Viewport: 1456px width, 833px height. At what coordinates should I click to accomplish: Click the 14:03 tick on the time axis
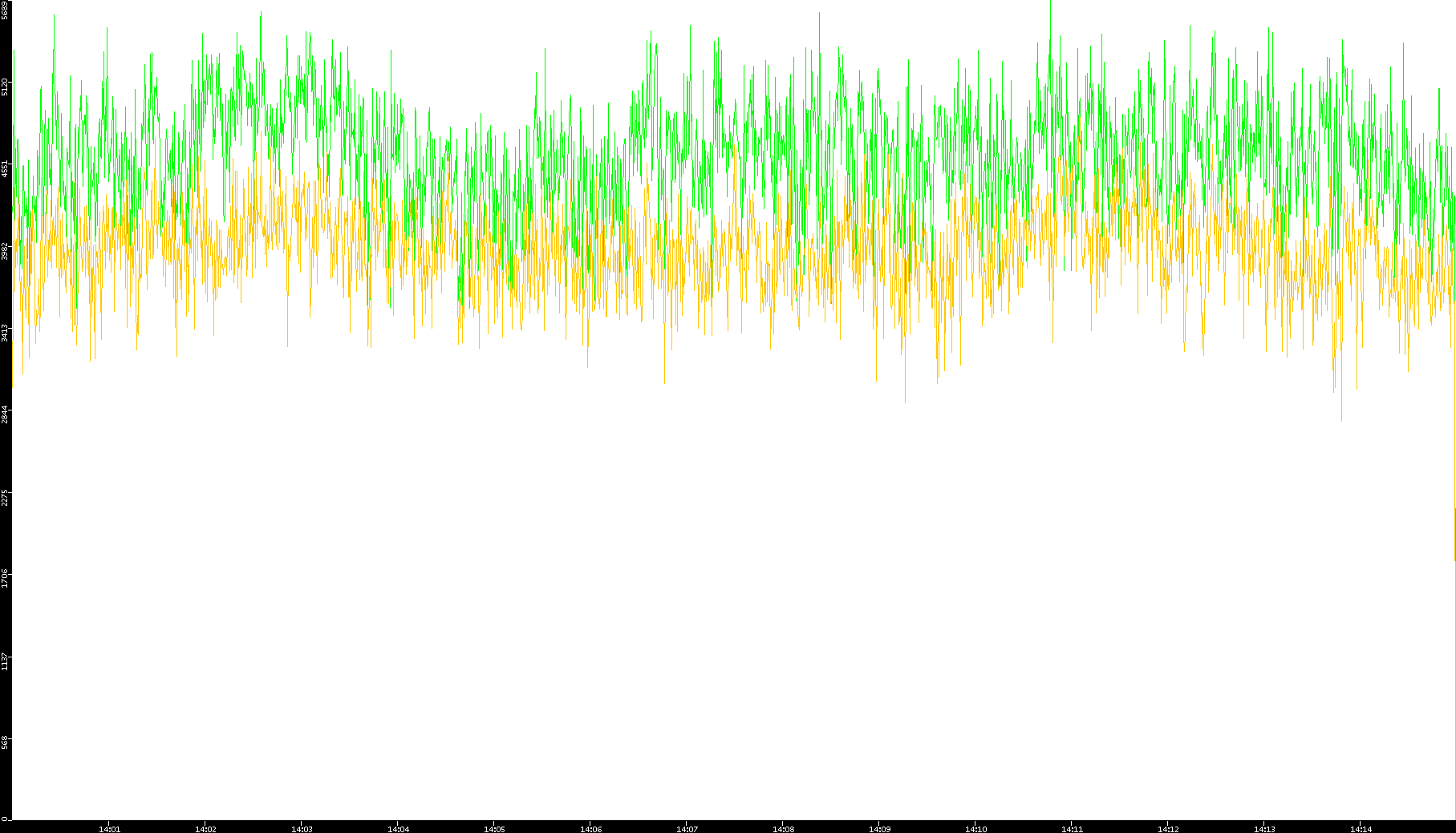point(302,829)
